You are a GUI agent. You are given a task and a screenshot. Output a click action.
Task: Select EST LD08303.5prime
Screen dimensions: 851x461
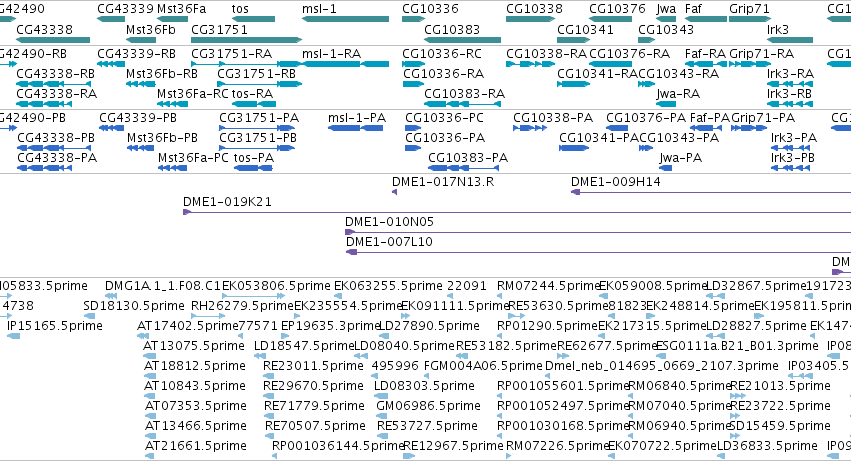pyautogui.click(x=380, y=396)
